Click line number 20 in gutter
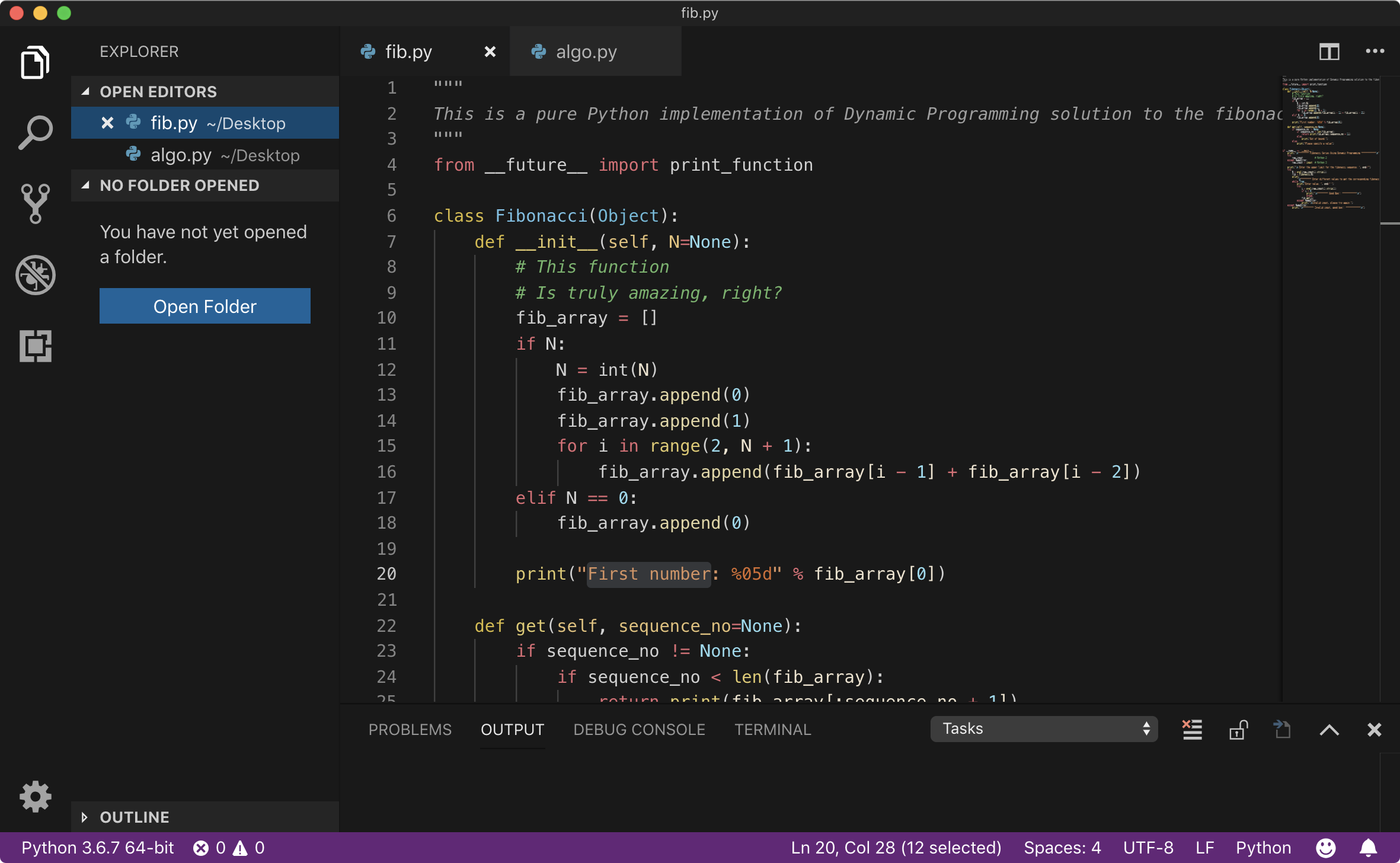This screenshot has height=863, width=1400. [x=386, y=574]
